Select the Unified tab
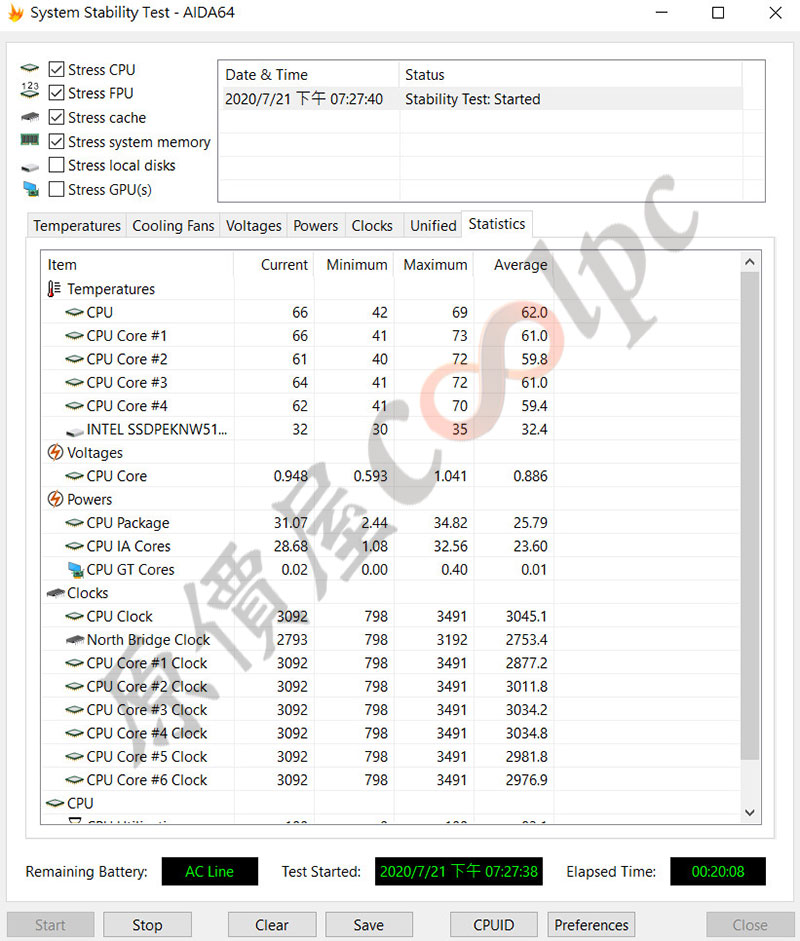The image size is (800, 941). (433, 226)
